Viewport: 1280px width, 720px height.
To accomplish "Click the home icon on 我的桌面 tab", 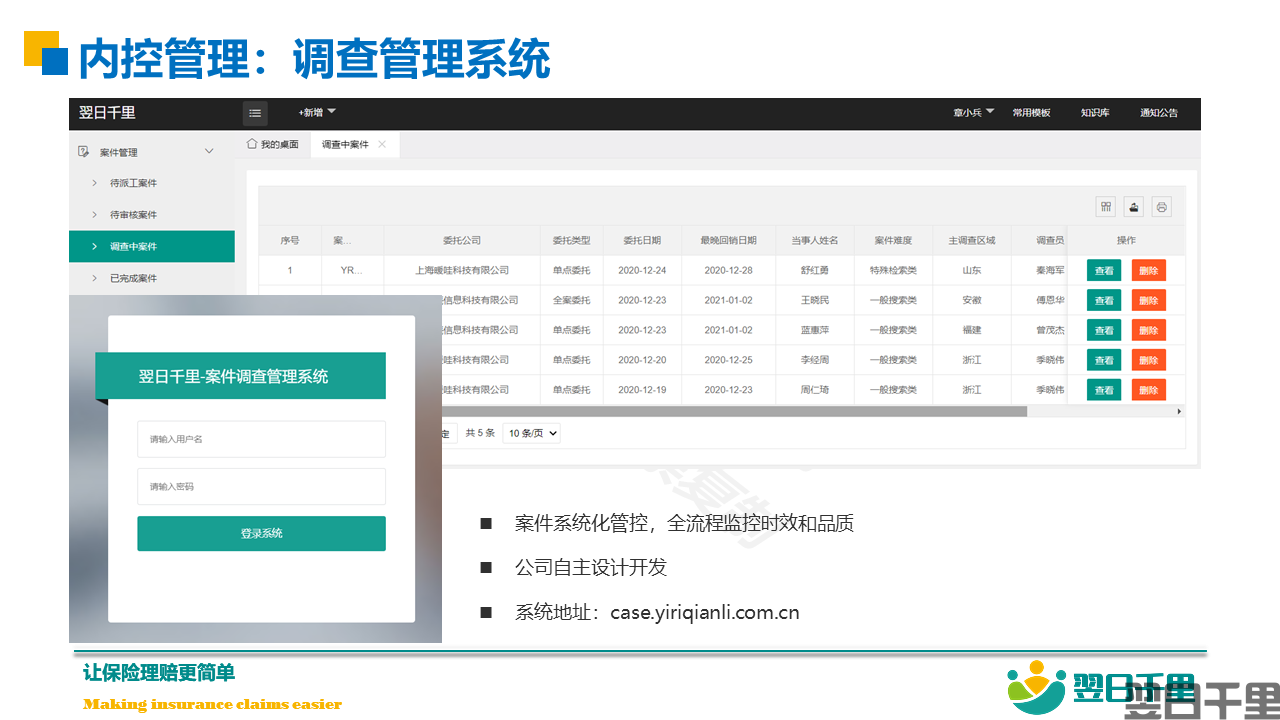I will [x=252, y=144].
